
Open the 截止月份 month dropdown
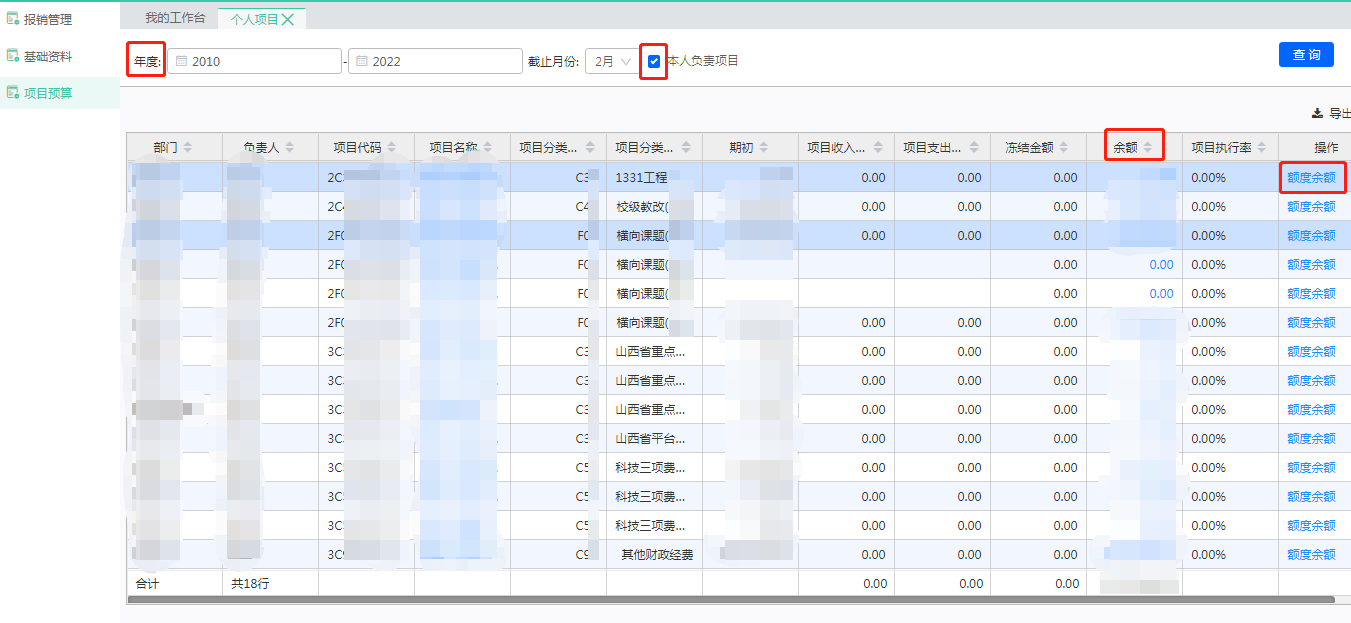611,61
